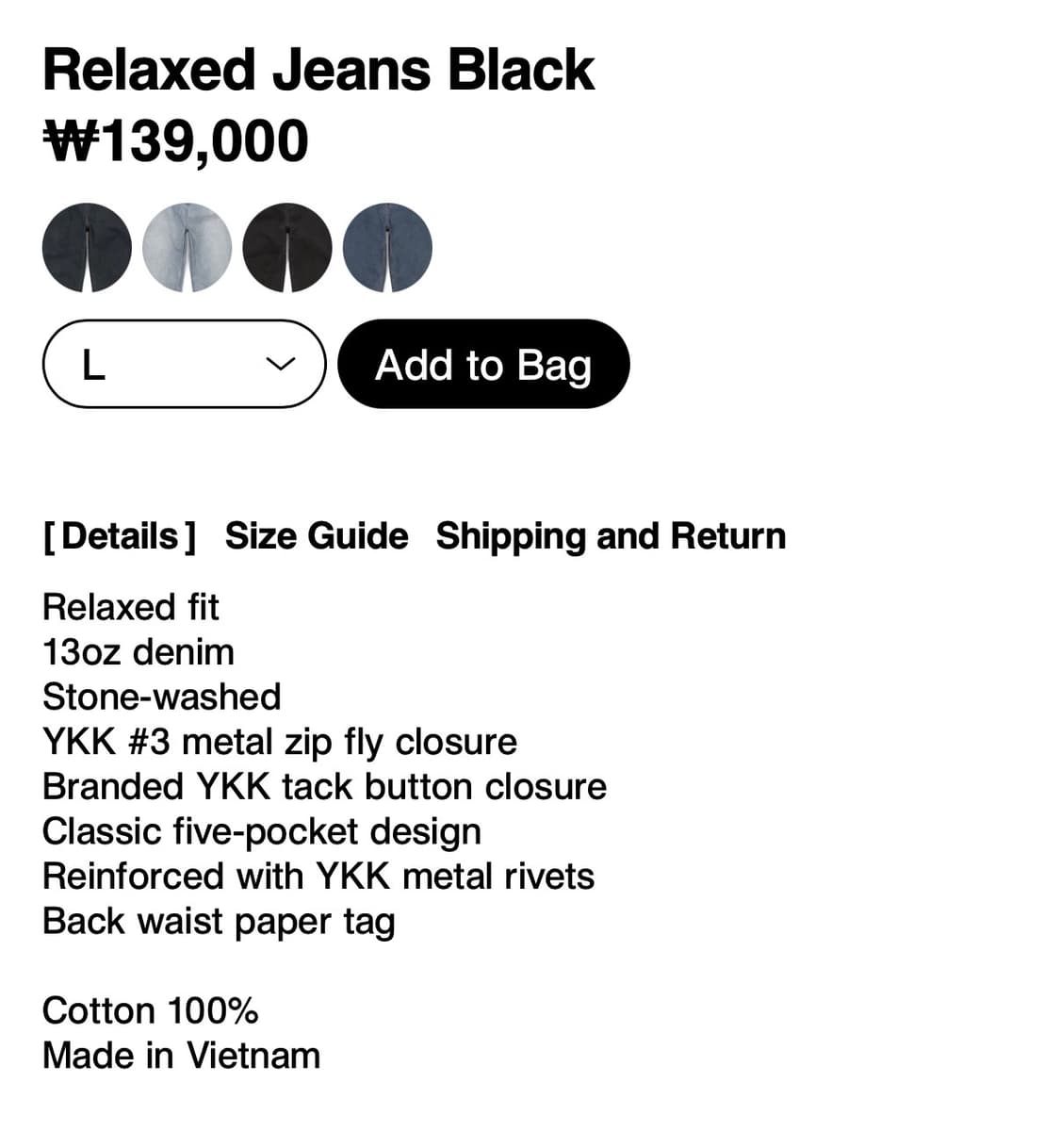Show the Shipping and Return tab
This screenshot has height=1148, width=1060.
click(611, 536)
